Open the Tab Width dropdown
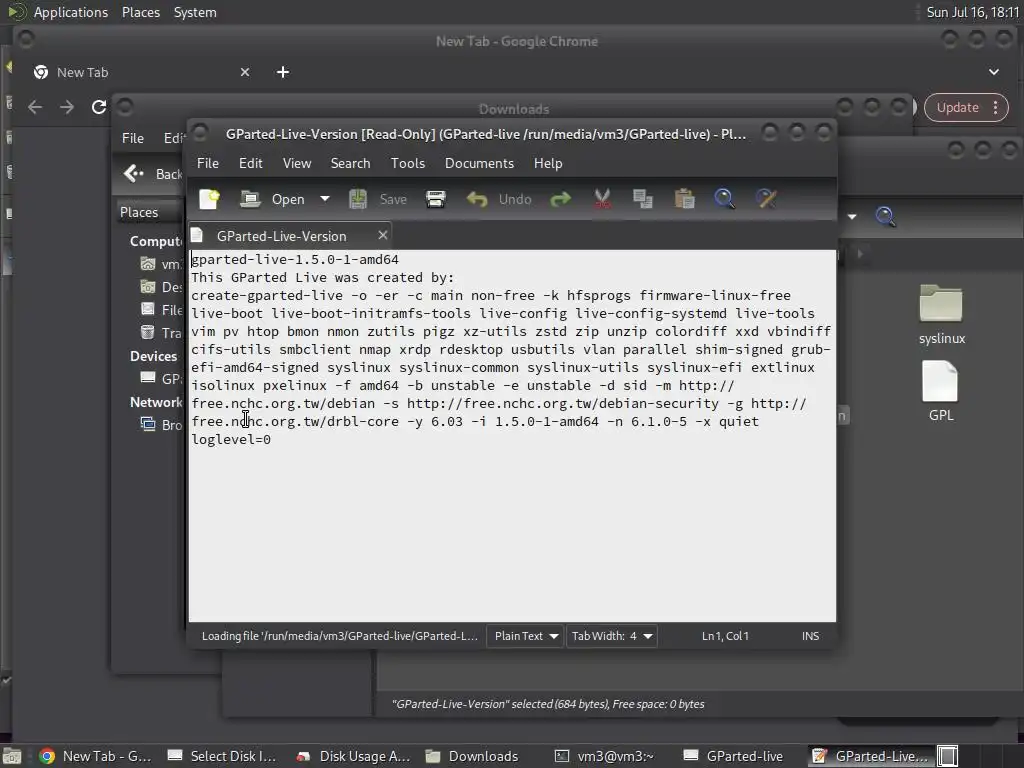Image resolution: width=1024 pixels, height=768 pixels. pos(612,636)
